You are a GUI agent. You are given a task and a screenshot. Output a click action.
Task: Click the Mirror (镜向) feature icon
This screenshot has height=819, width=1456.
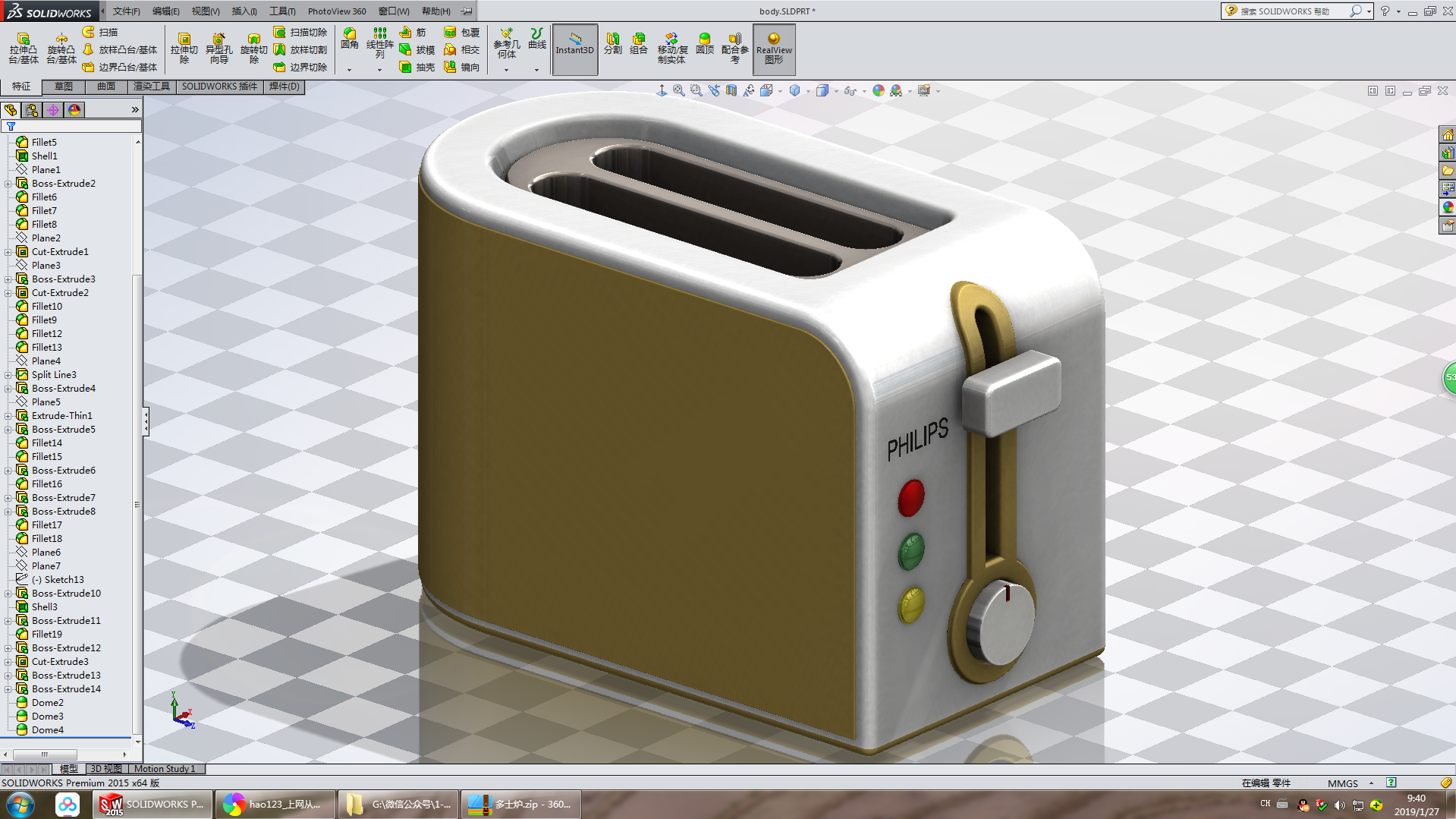461,68
